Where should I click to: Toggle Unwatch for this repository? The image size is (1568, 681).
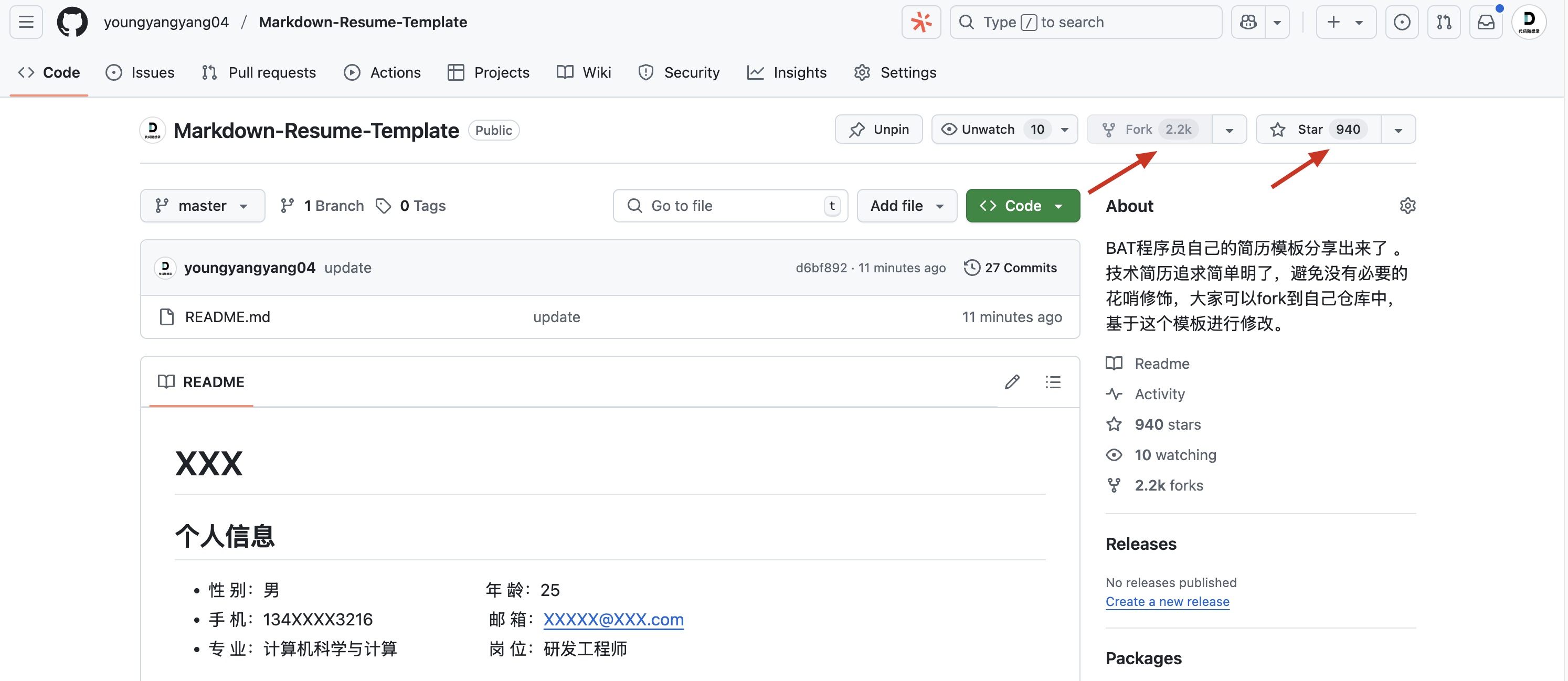click(x=989, y=129)
